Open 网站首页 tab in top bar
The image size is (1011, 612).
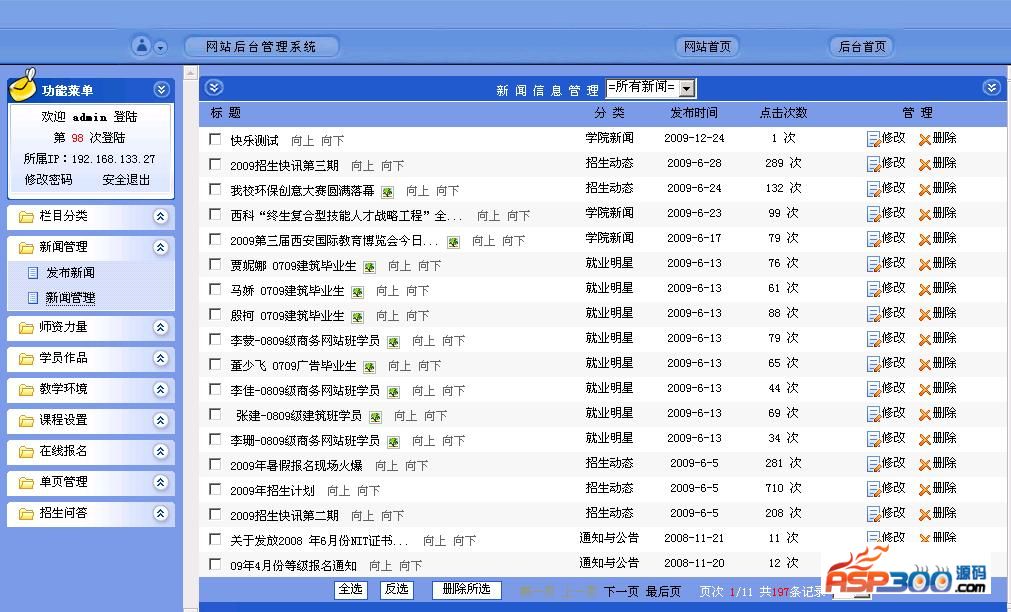707,47
